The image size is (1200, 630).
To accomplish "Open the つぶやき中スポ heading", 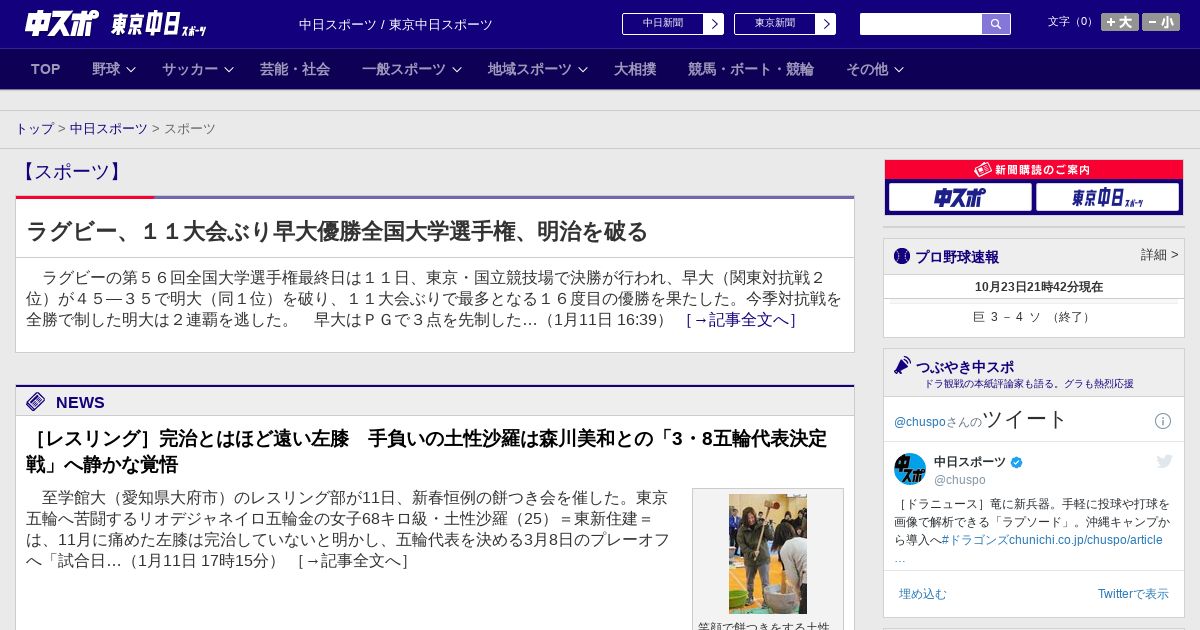I will pyautogui.click(x=965, y=367).
